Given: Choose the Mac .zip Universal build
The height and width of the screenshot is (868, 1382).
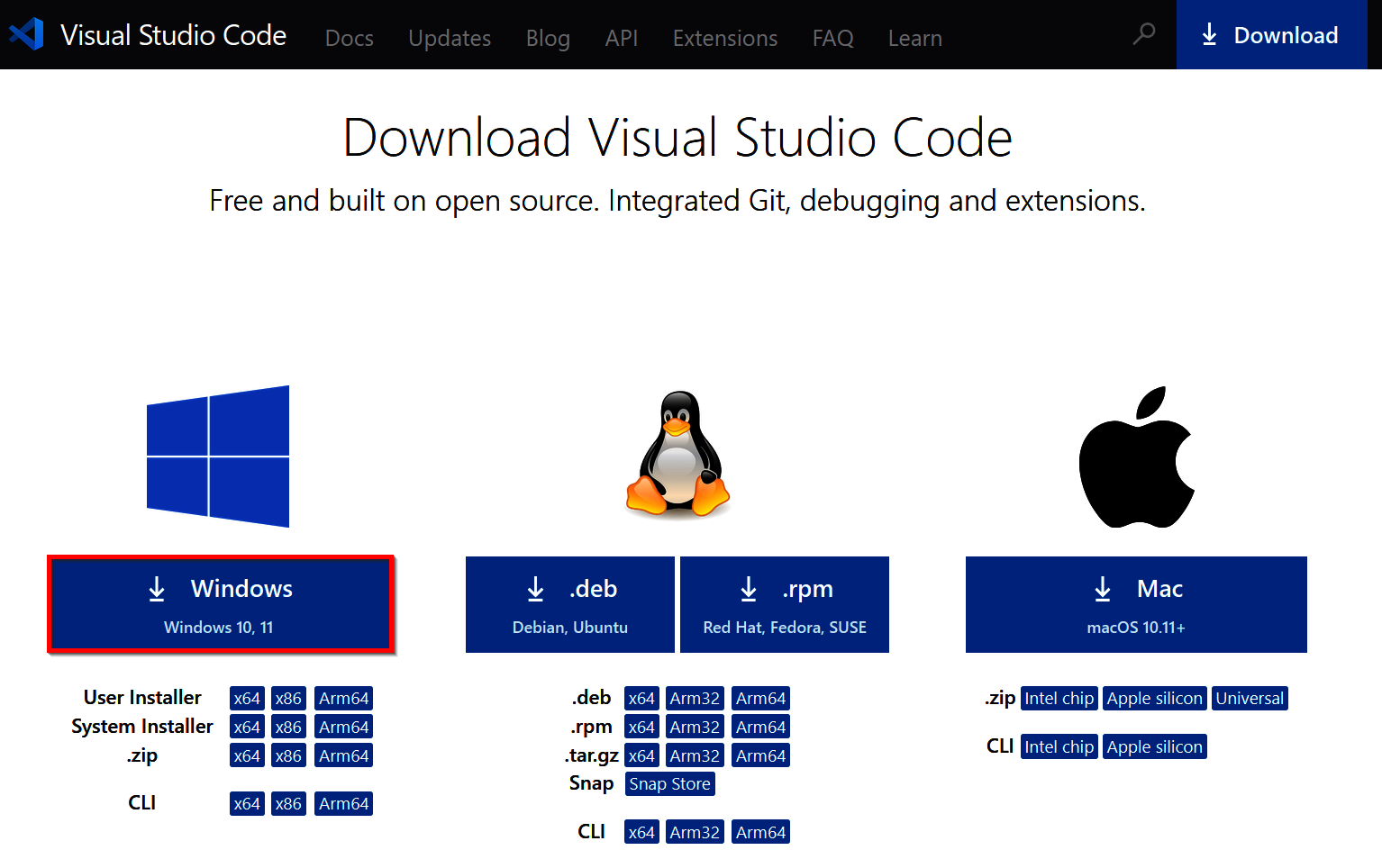Looking at the screenshot, I should point(1249,699).
